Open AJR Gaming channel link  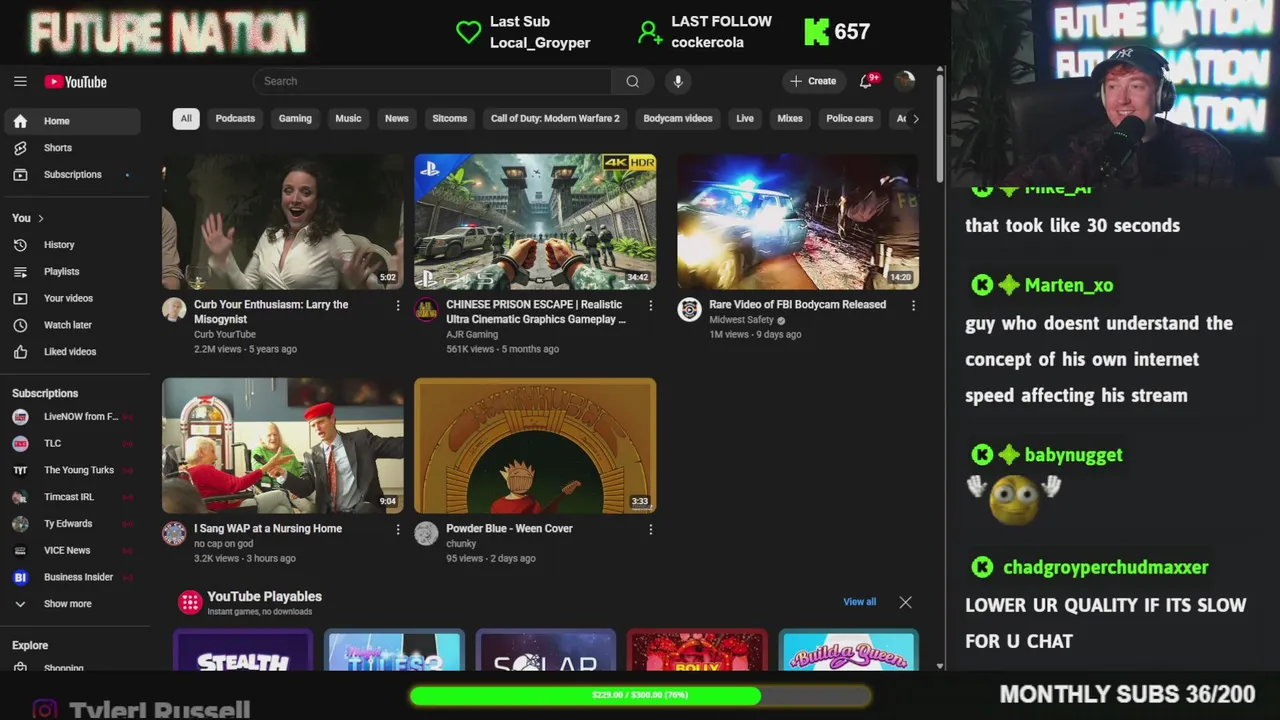(472, 334)
